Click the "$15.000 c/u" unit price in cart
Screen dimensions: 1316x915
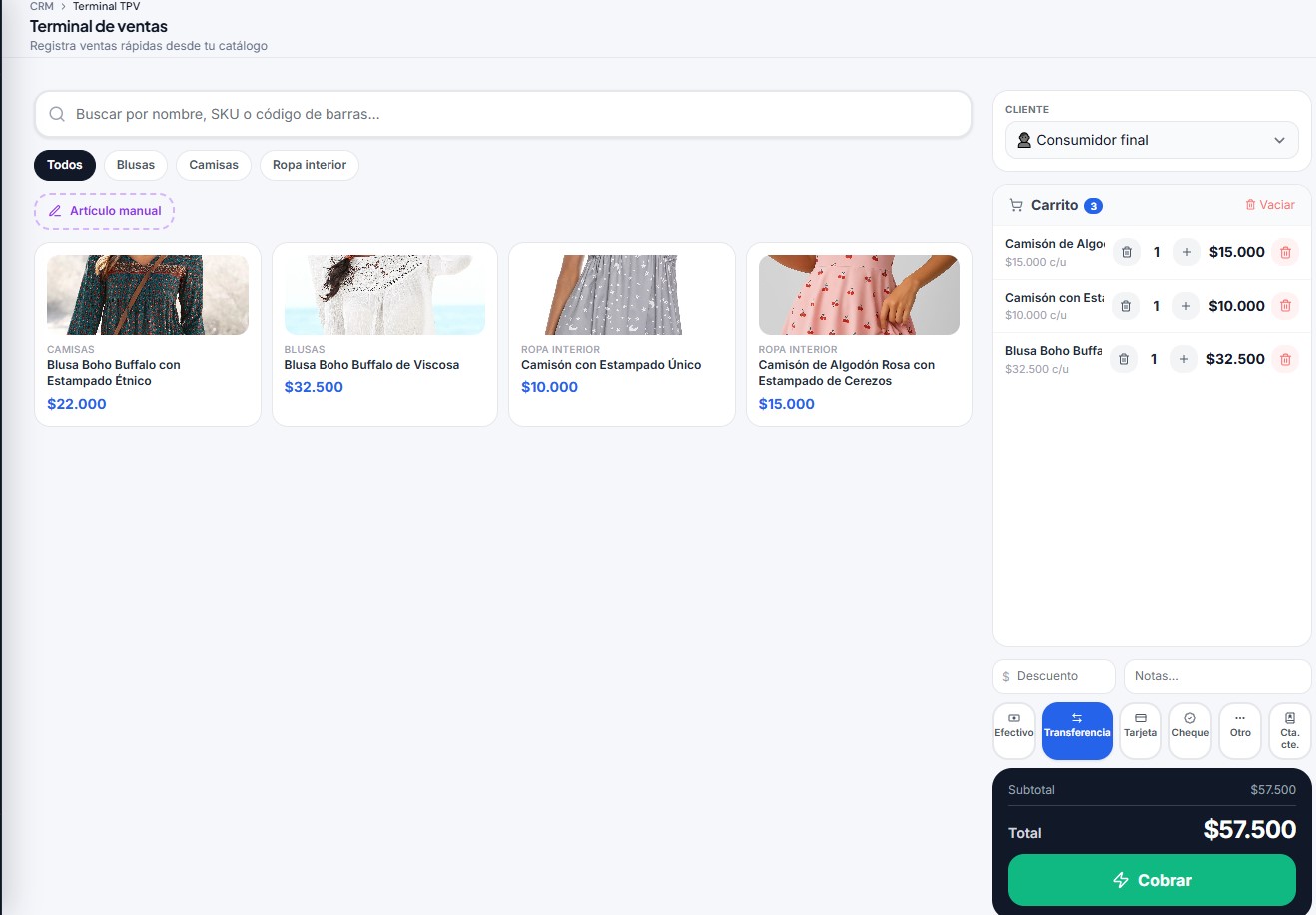pyautogui.click(x=1036, y=262)
